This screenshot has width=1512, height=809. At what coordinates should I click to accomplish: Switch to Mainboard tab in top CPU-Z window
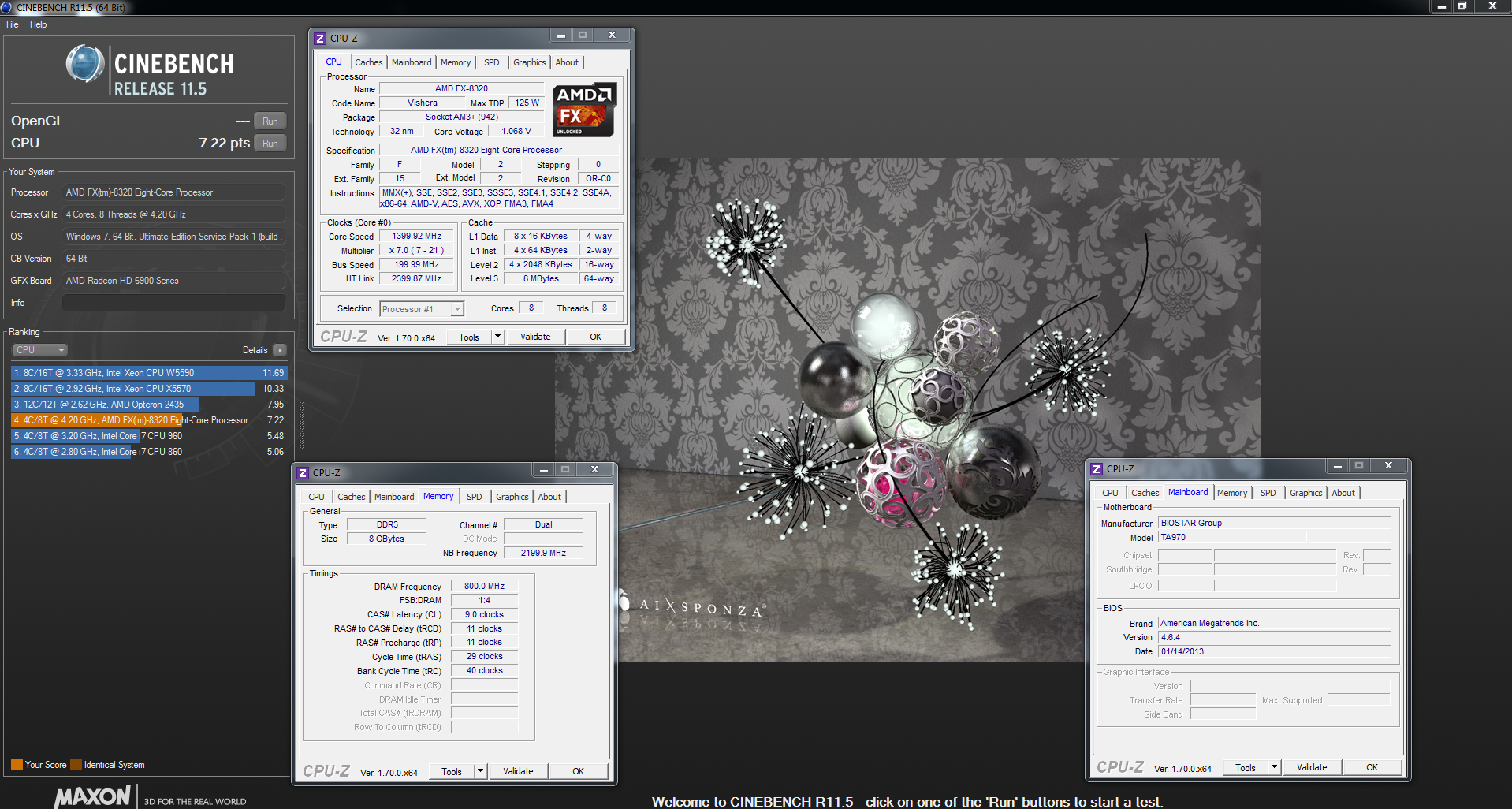click(x=412, y=62)
